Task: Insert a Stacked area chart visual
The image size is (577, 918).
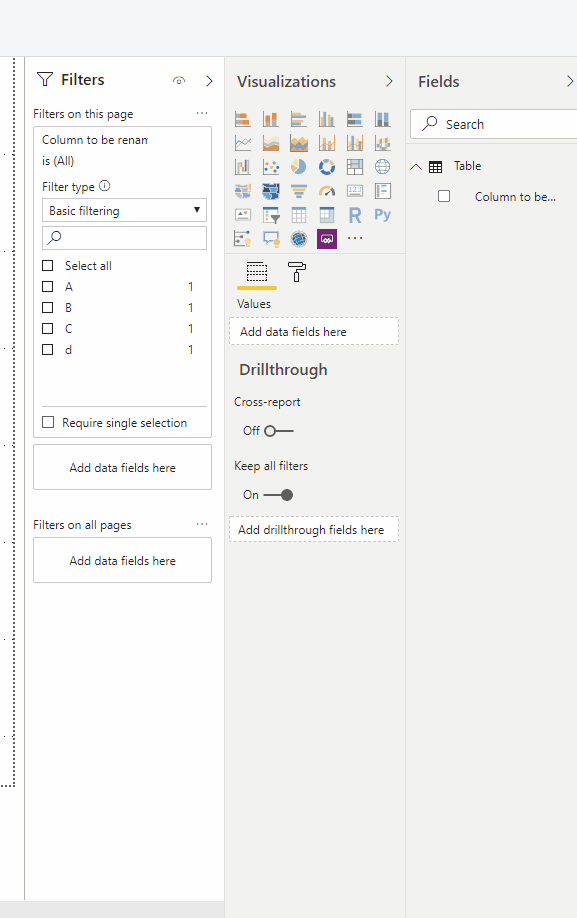Action: click(299, 143)
